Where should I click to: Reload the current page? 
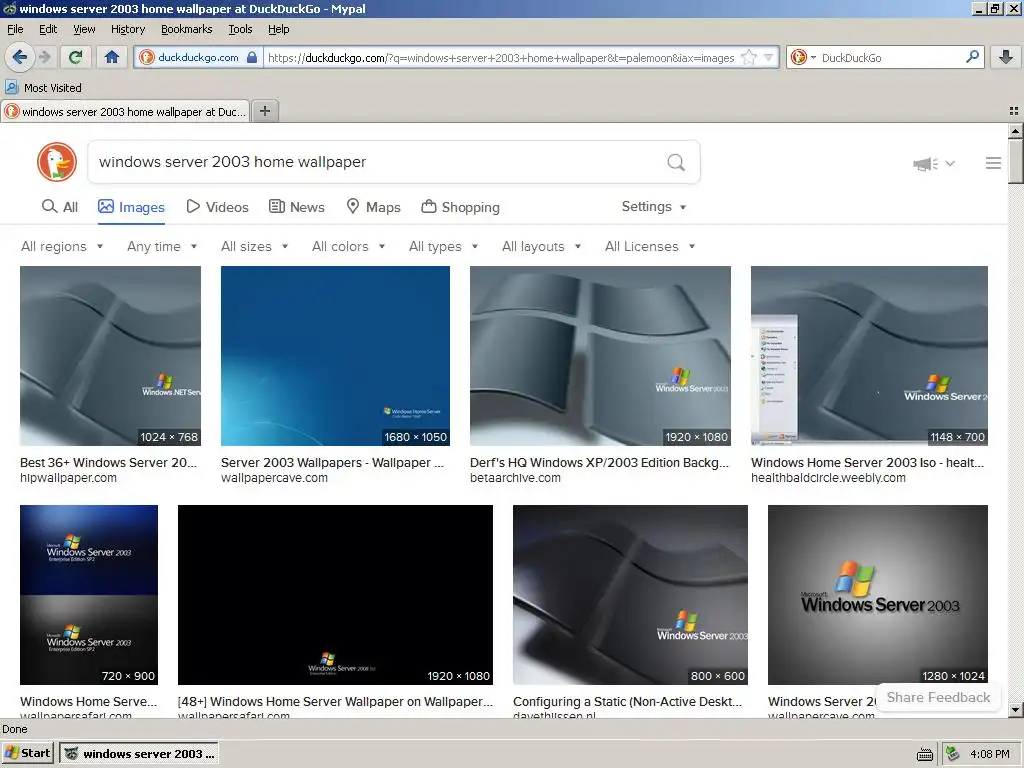click(76, 57)
